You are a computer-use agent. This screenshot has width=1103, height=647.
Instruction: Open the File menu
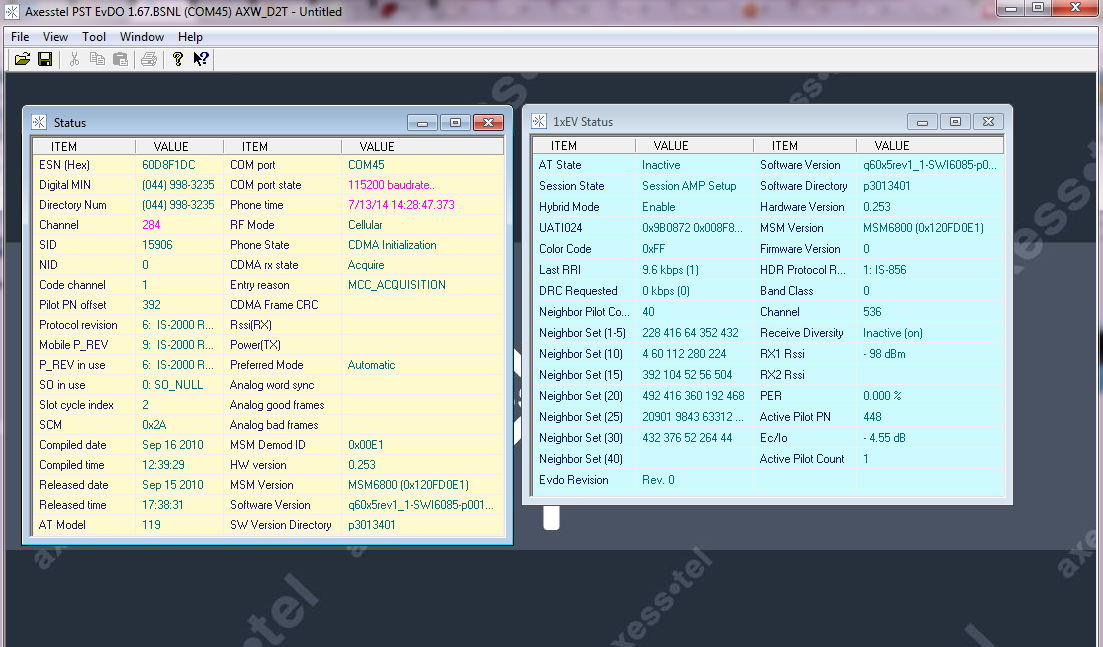click(20, 37)
